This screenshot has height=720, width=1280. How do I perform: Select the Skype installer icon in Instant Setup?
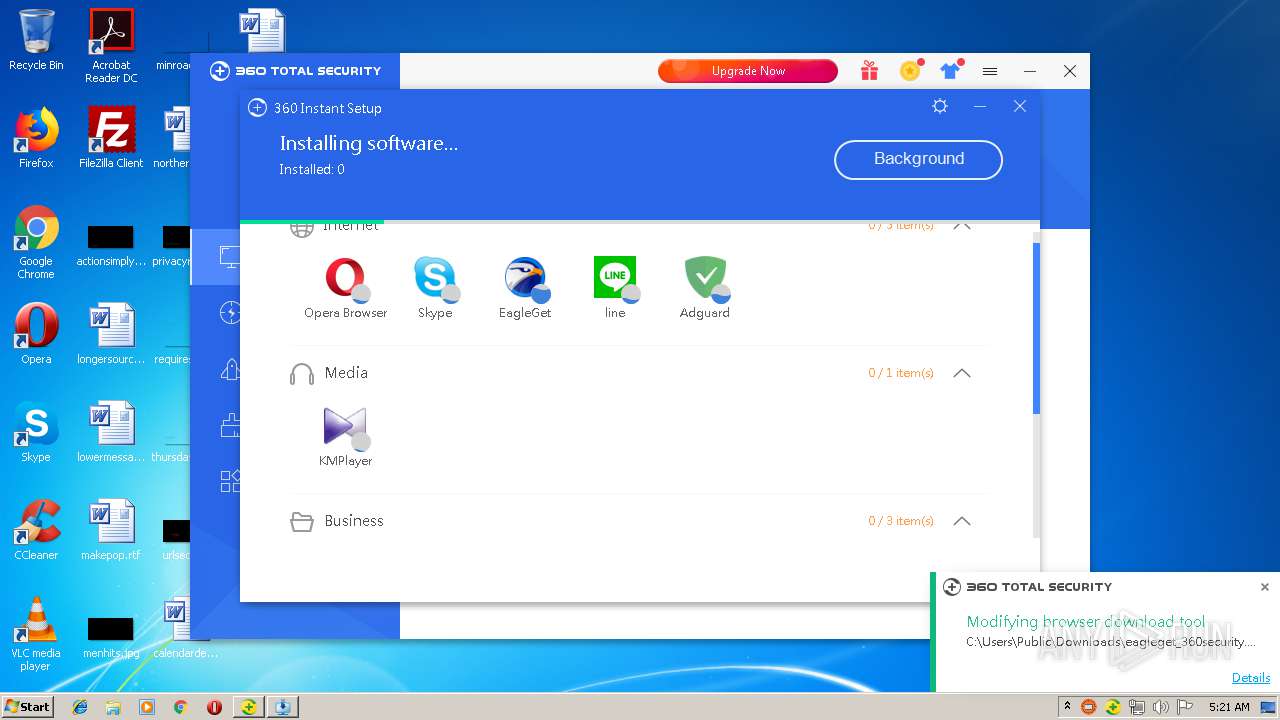point(435,279)
